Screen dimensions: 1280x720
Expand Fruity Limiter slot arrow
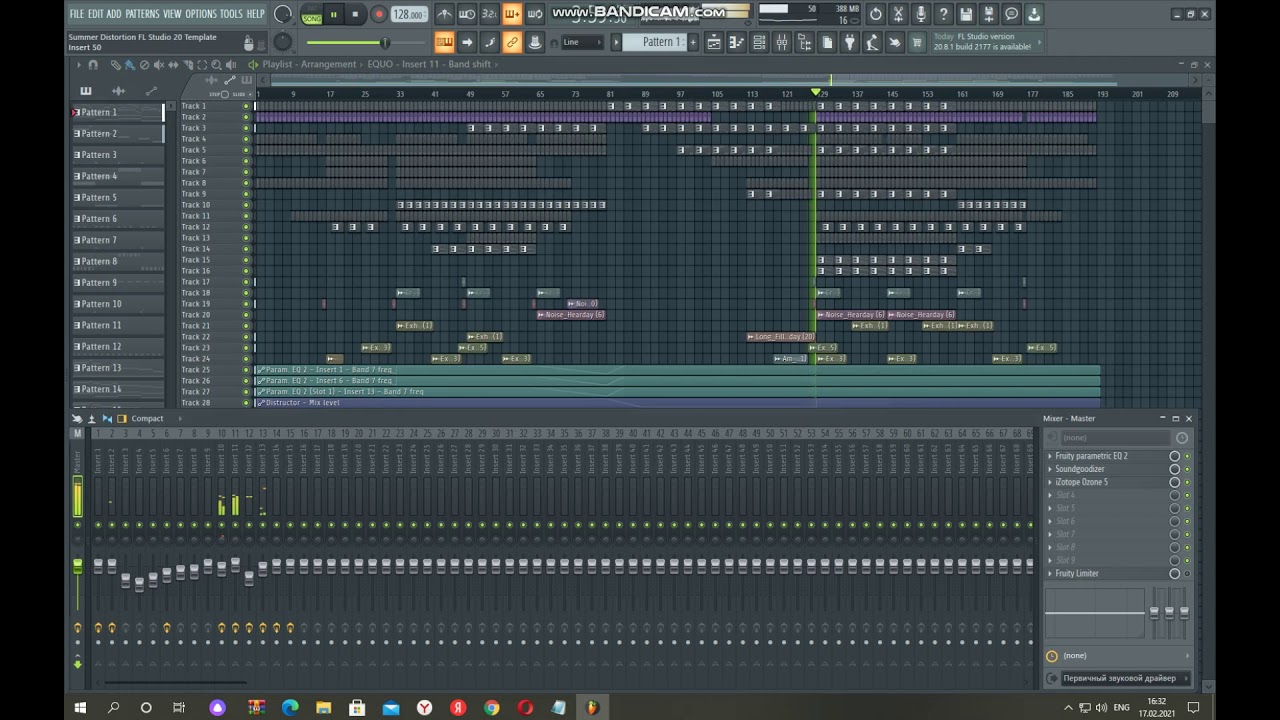[1050, 574]
